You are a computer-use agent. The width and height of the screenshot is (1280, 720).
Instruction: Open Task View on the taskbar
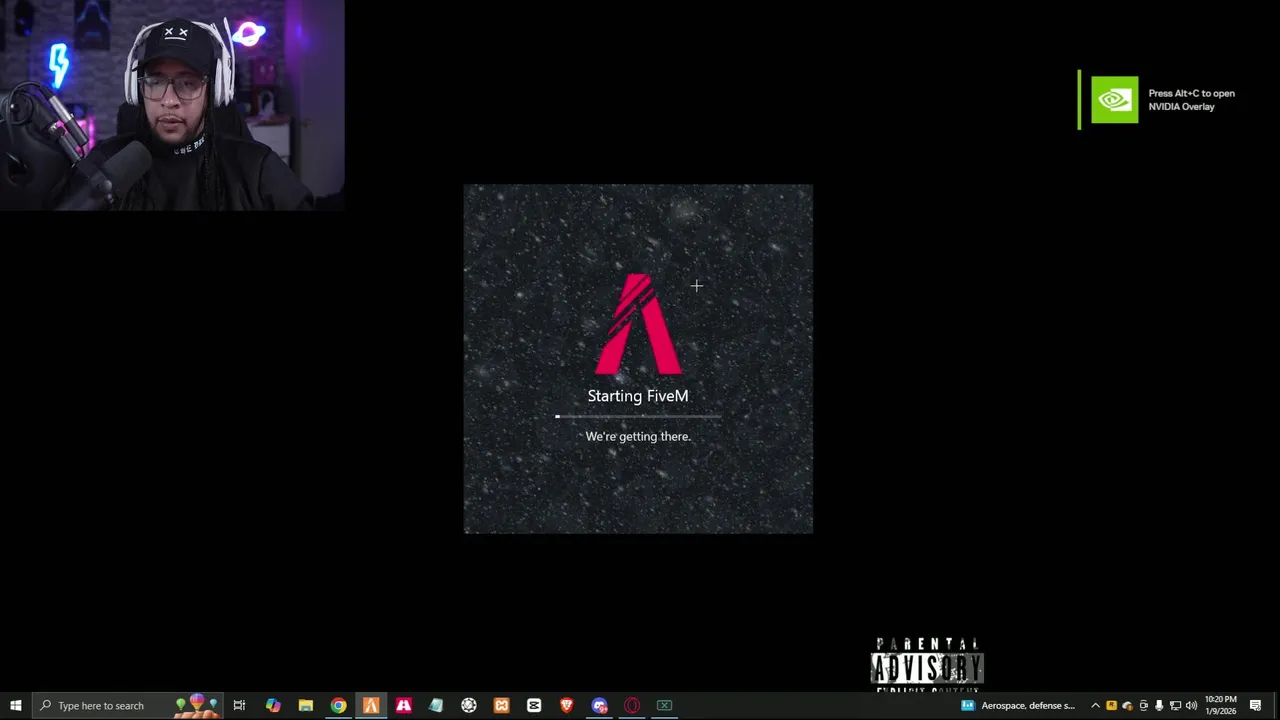click(239, 705)
